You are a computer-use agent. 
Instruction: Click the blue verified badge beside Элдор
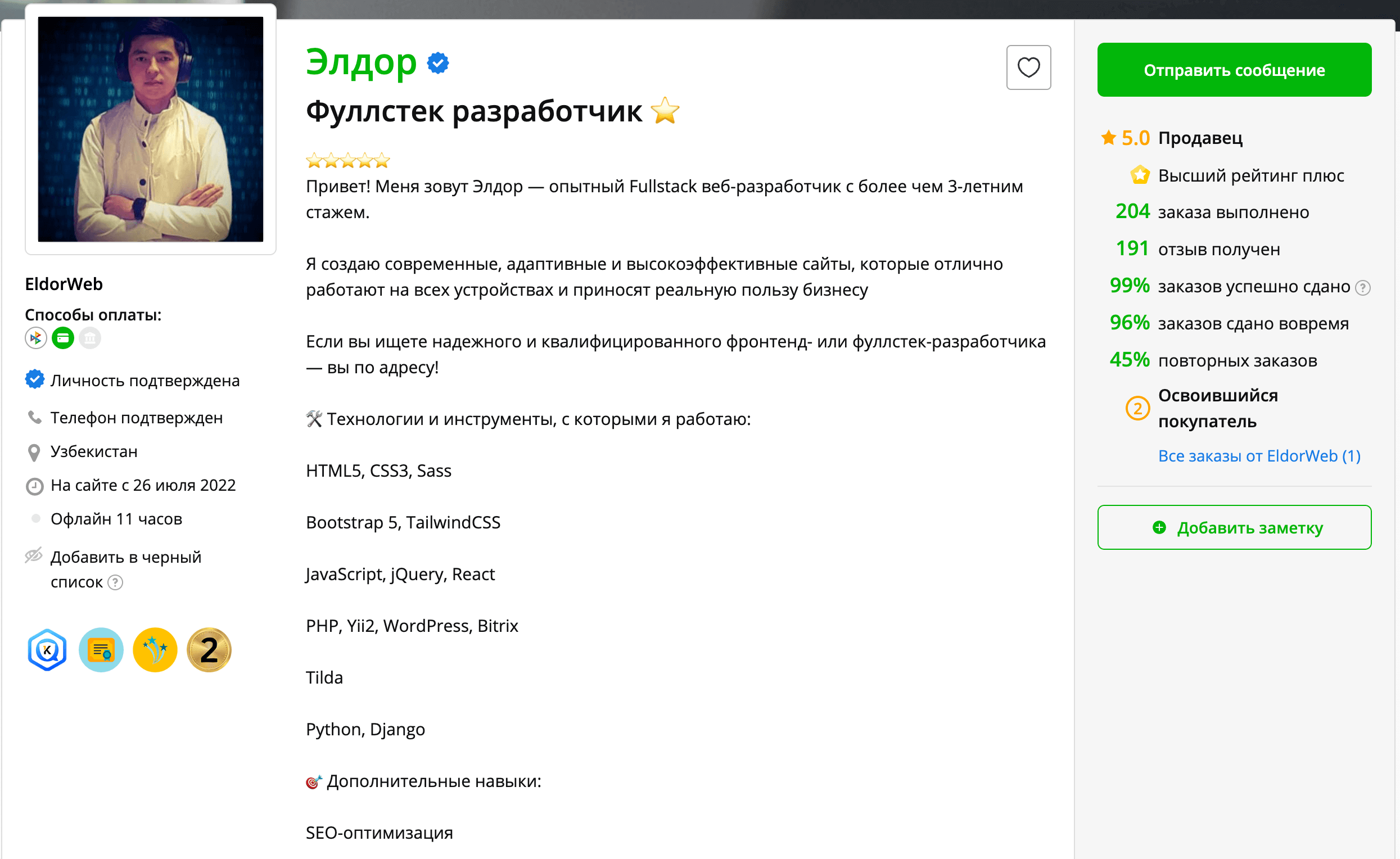(x=437, y=63)
